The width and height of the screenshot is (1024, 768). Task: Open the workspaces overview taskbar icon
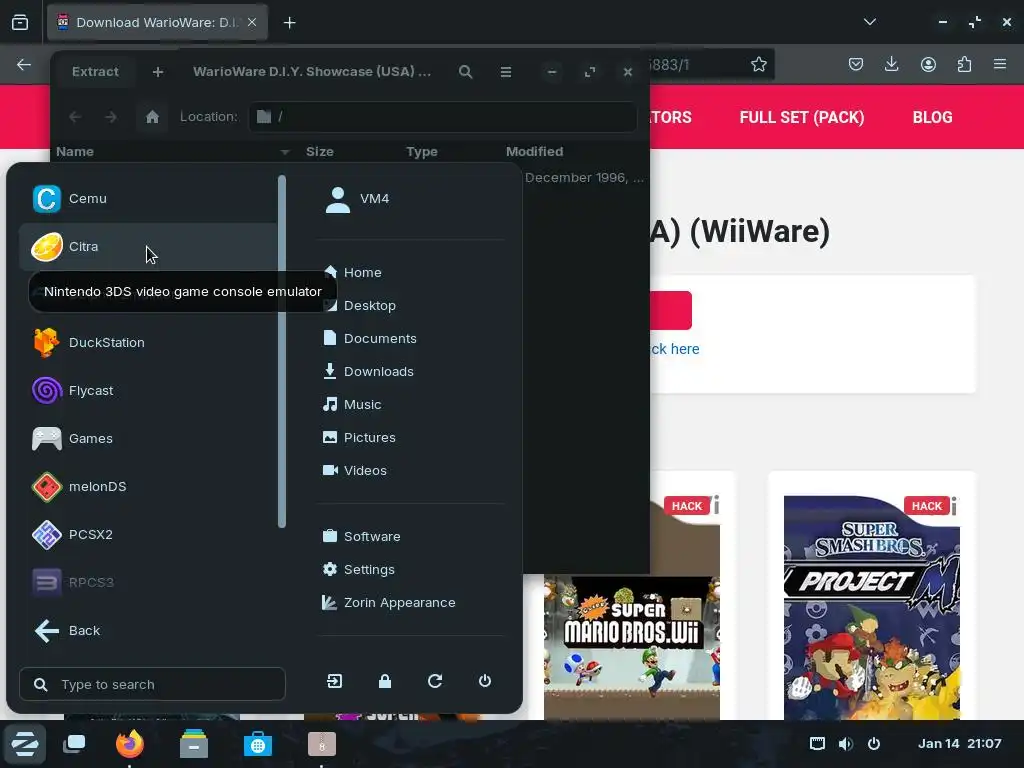pyautogui.click(x=74, y=744)
